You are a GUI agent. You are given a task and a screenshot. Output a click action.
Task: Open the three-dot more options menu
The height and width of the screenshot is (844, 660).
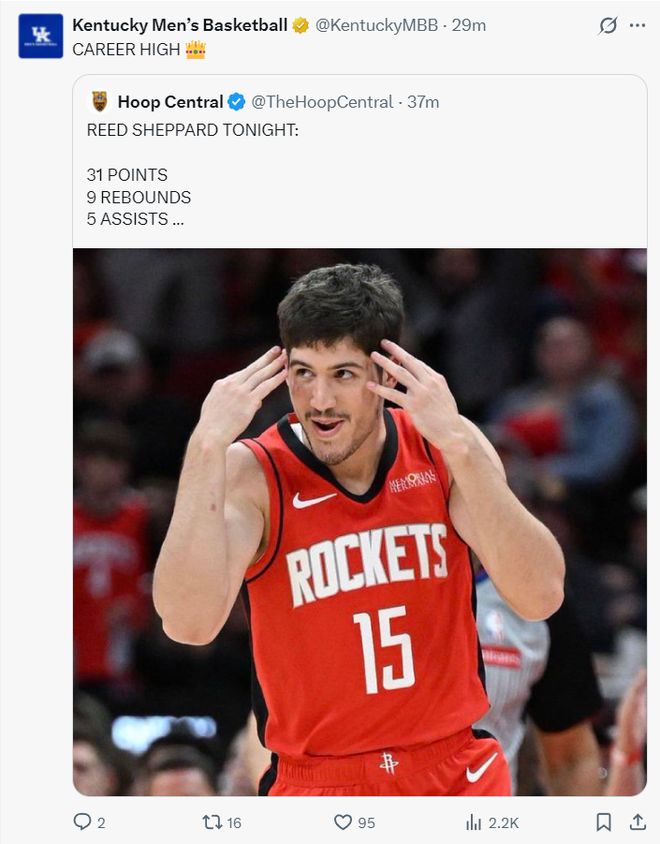point(637,26)
